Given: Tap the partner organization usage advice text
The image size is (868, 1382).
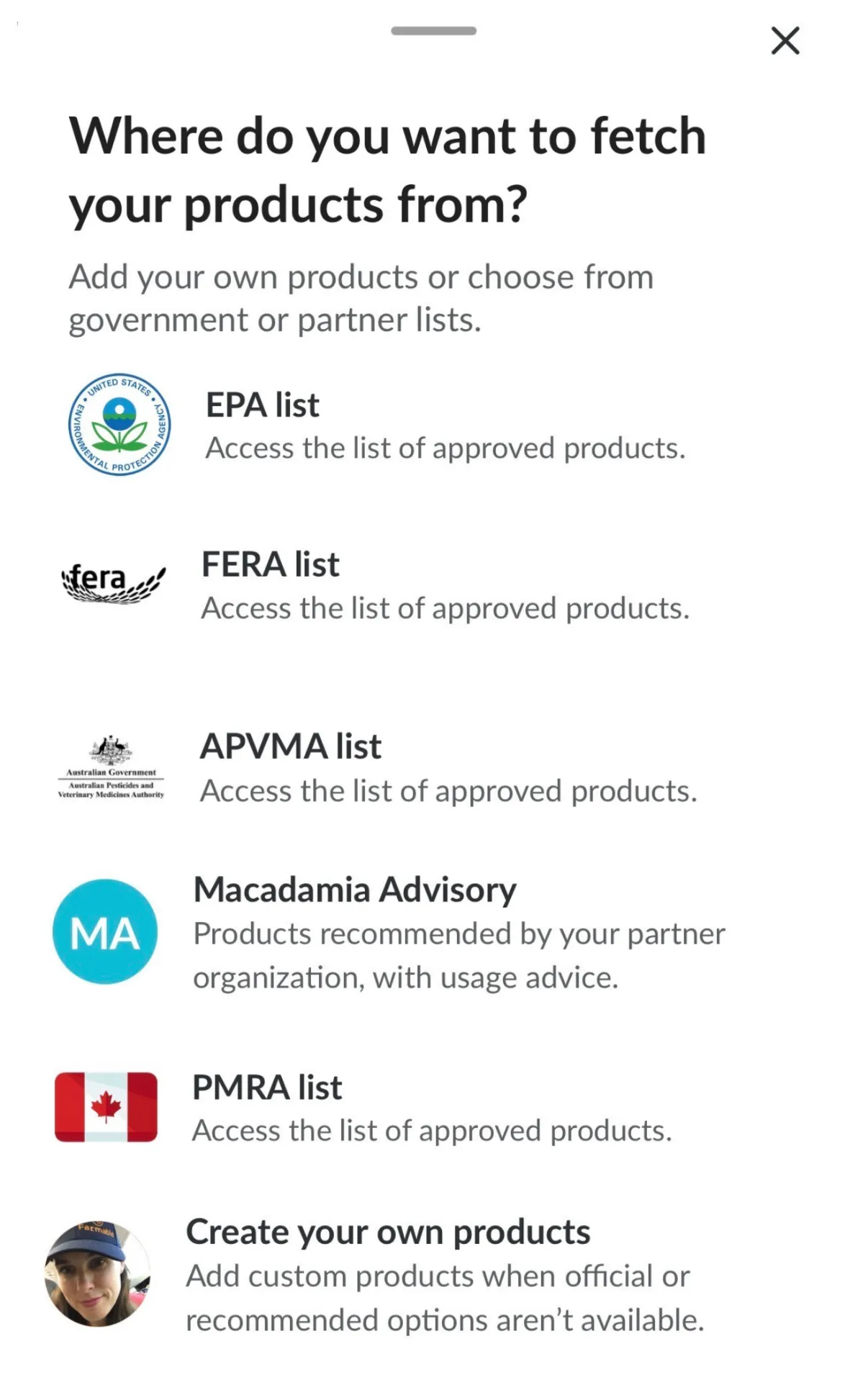Looking at the screenshot, I should 459,956.
